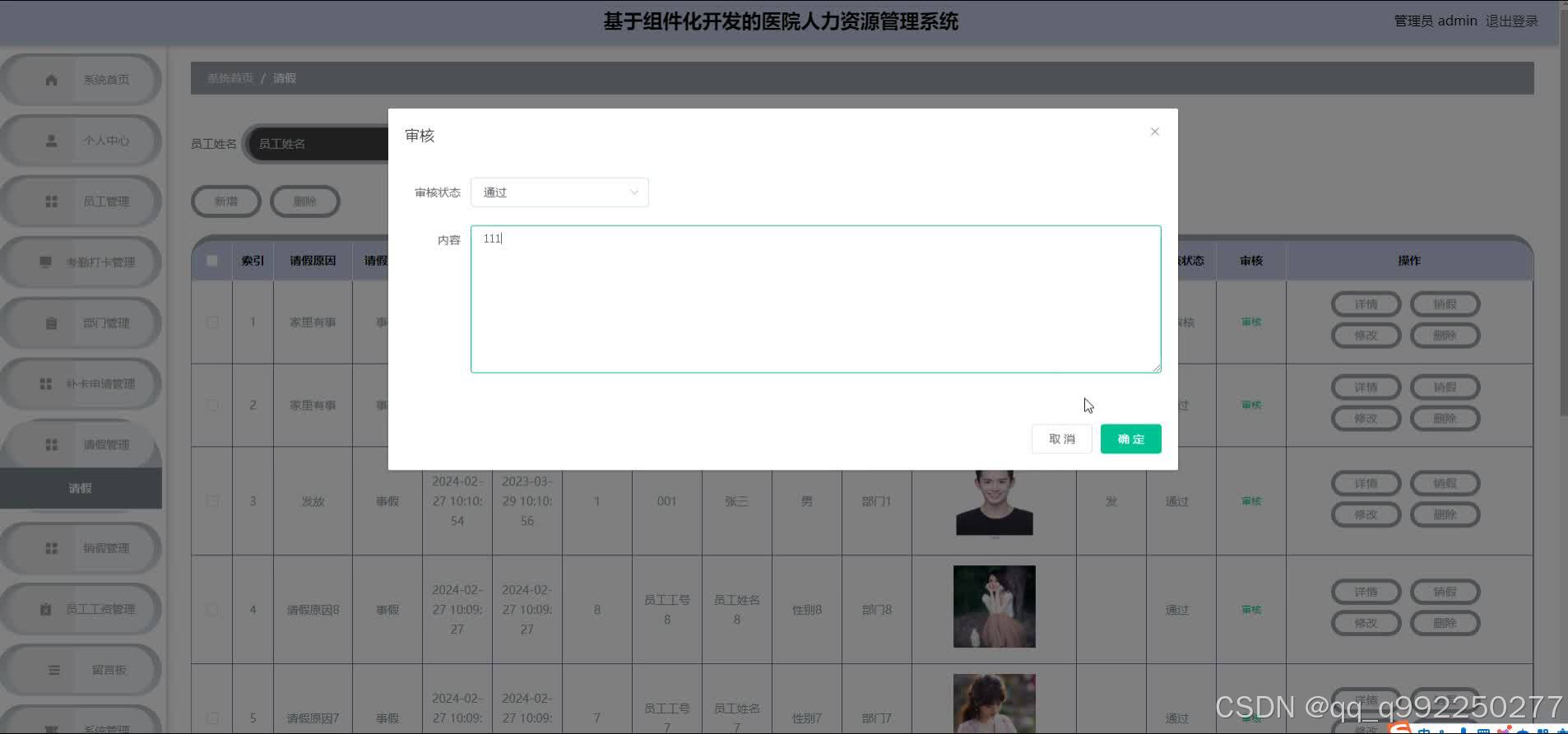Click 修改 button in row 1
Image resolution: width=1568 pixels, height=734 pixels.
point(1366,336)
